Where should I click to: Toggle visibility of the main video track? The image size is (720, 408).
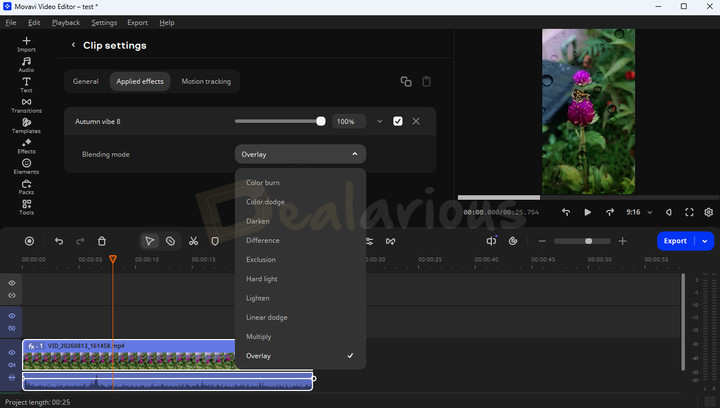(x=12, y=352)
